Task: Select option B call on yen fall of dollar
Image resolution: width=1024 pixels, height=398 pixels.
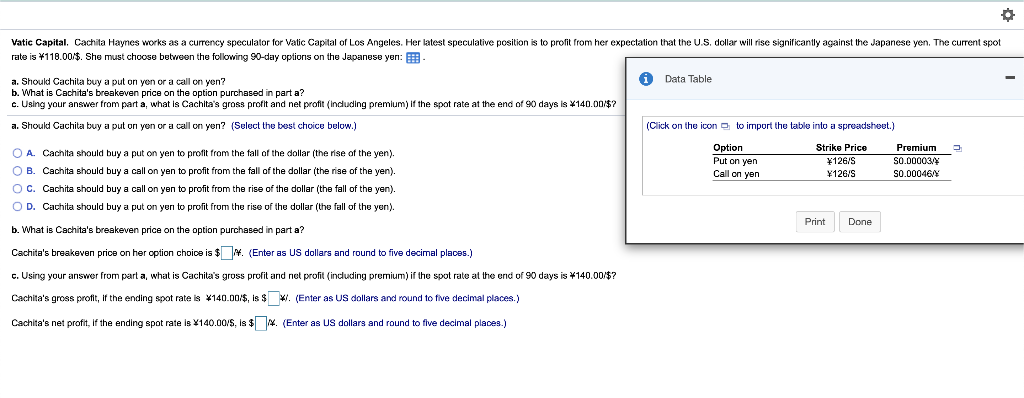Action: 18,171
